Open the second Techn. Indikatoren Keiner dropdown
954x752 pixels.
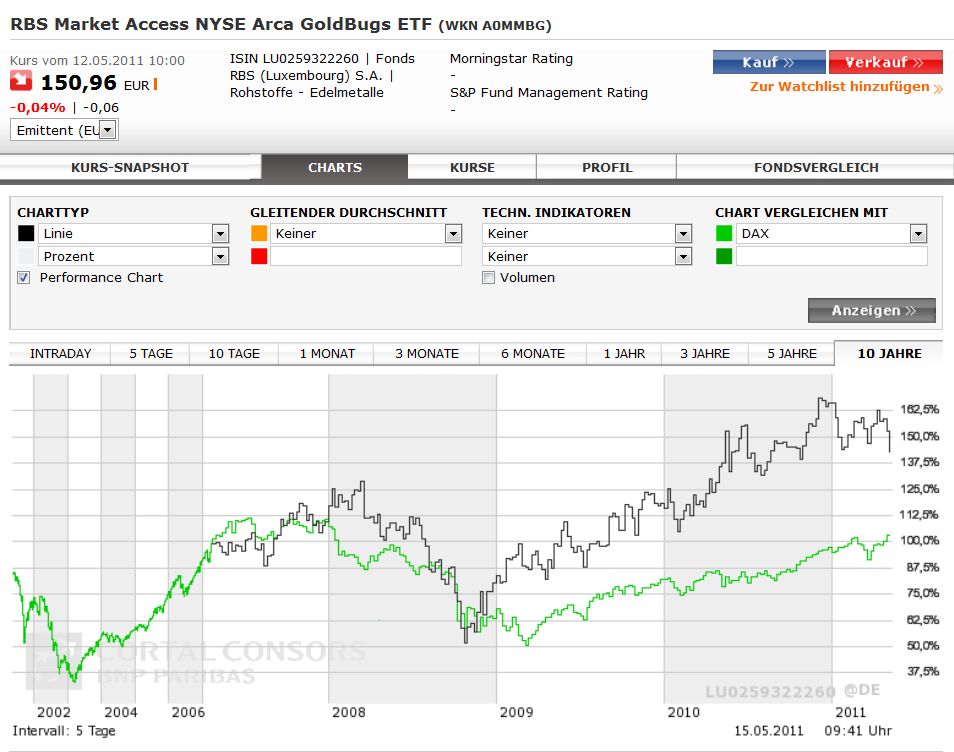tap(587, 257)
